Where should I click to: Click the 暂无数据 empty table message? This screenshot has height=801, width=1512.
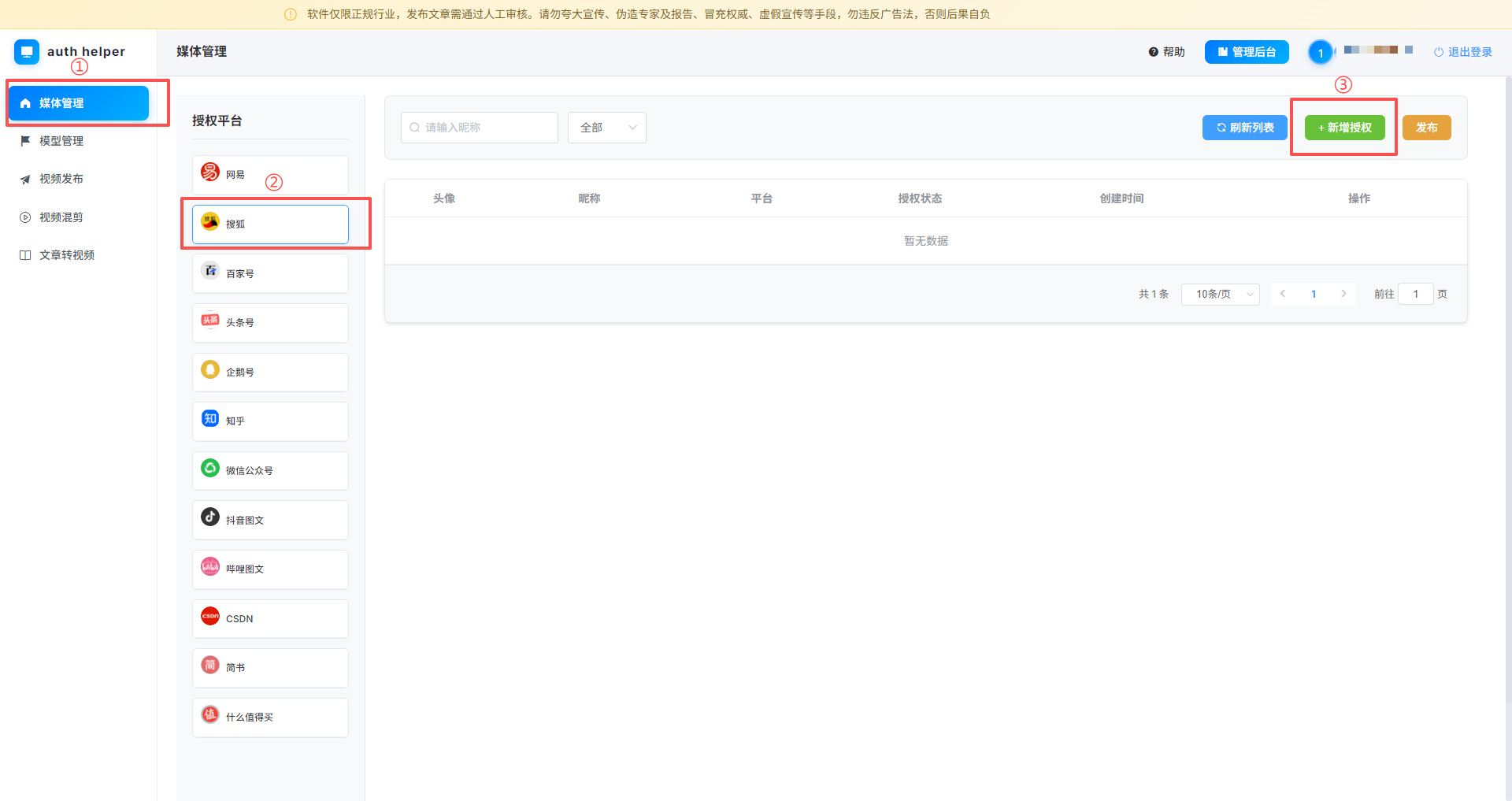coord(926,241)
